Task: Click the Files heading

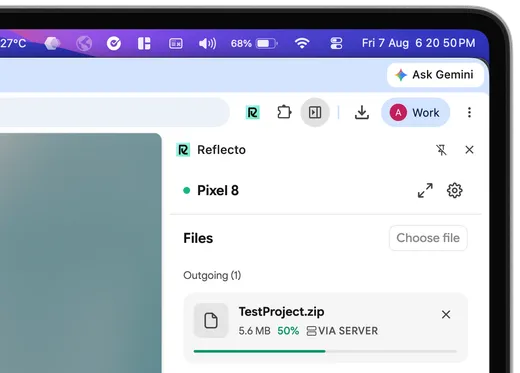Action: [198, 238]
